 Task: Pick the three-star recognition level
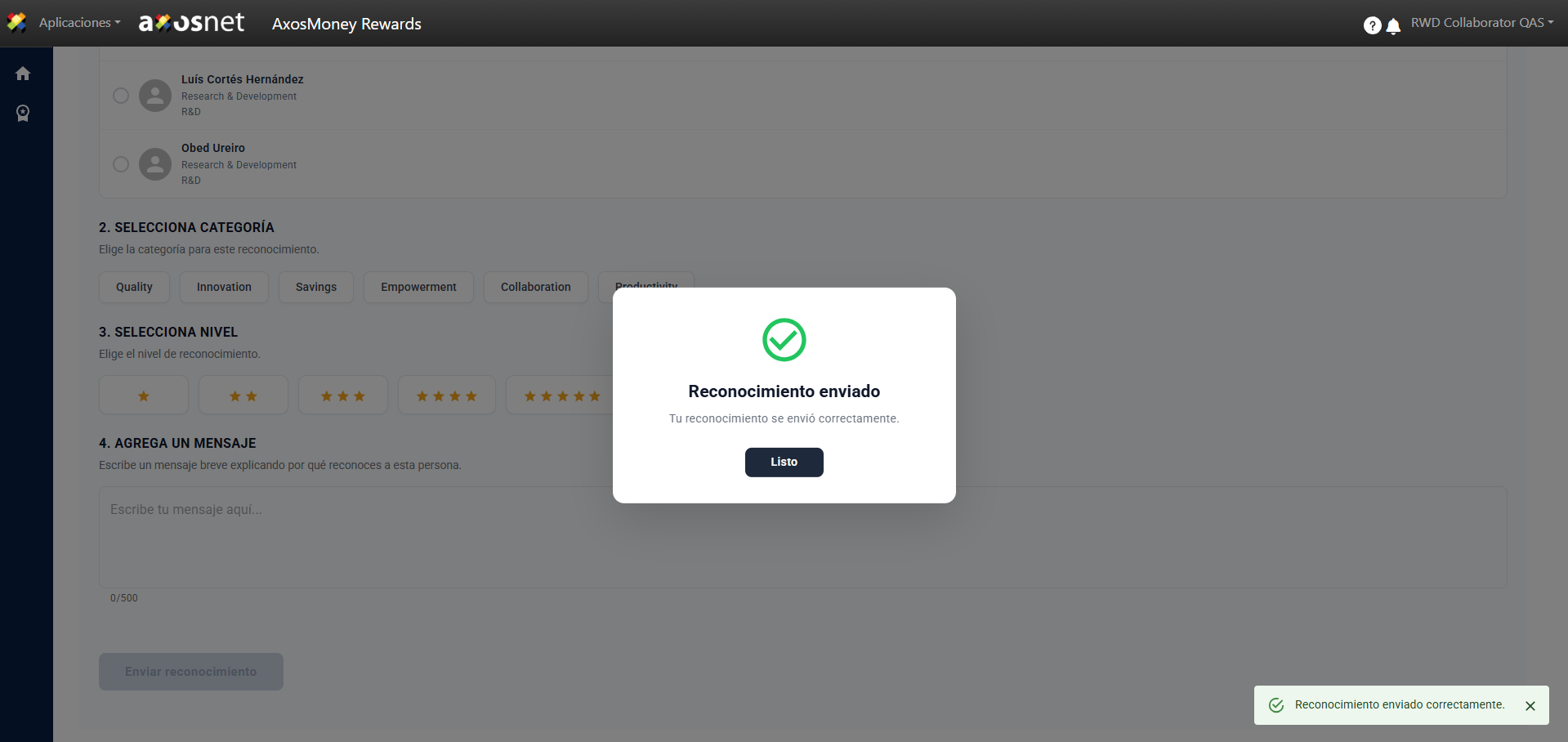tap(342, 396)
